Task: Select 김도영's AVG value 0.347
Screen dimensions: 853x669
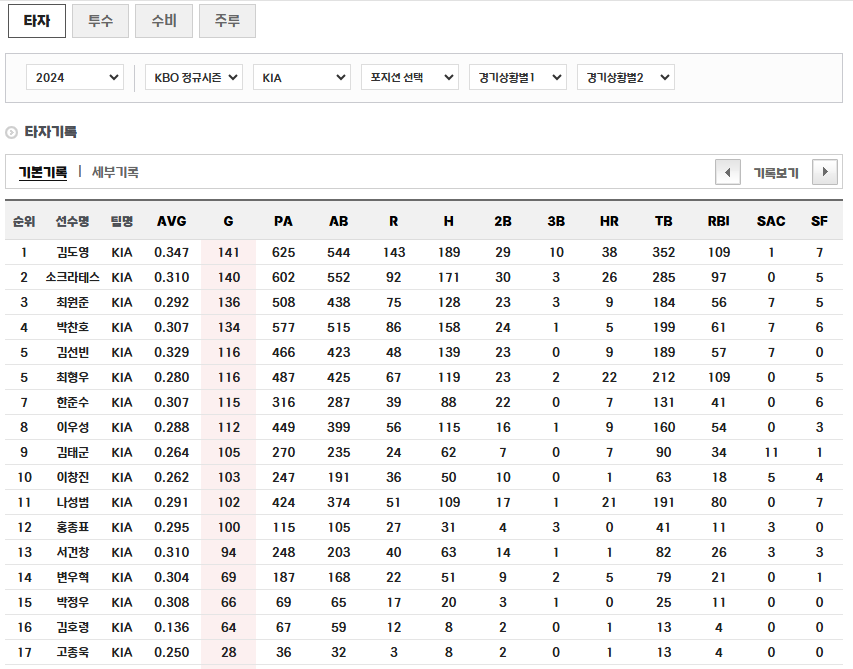Action: click(x=172, y=252)
